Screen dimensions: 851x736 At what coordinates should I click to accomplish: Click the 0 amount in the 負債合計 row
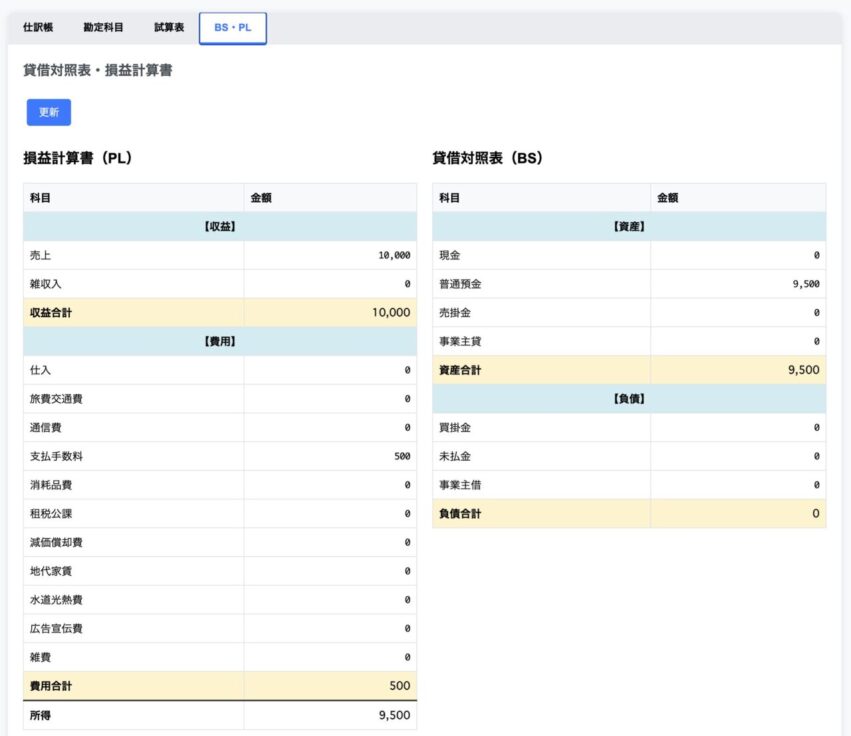click(816, 513)
